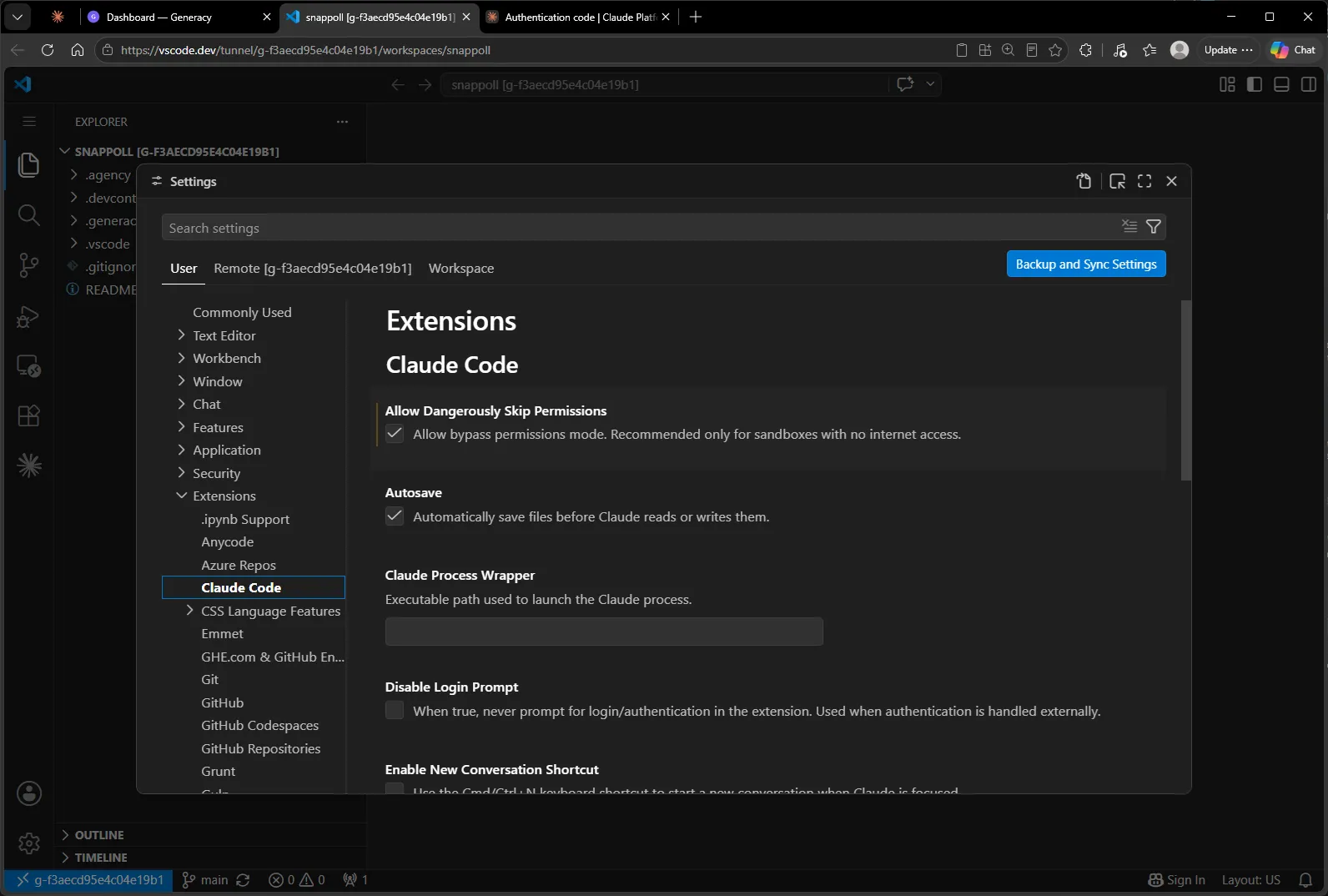The image size is (1328, 896).
Task: Toggle Primary Side Bar visibility
Action: point(1255,84)
